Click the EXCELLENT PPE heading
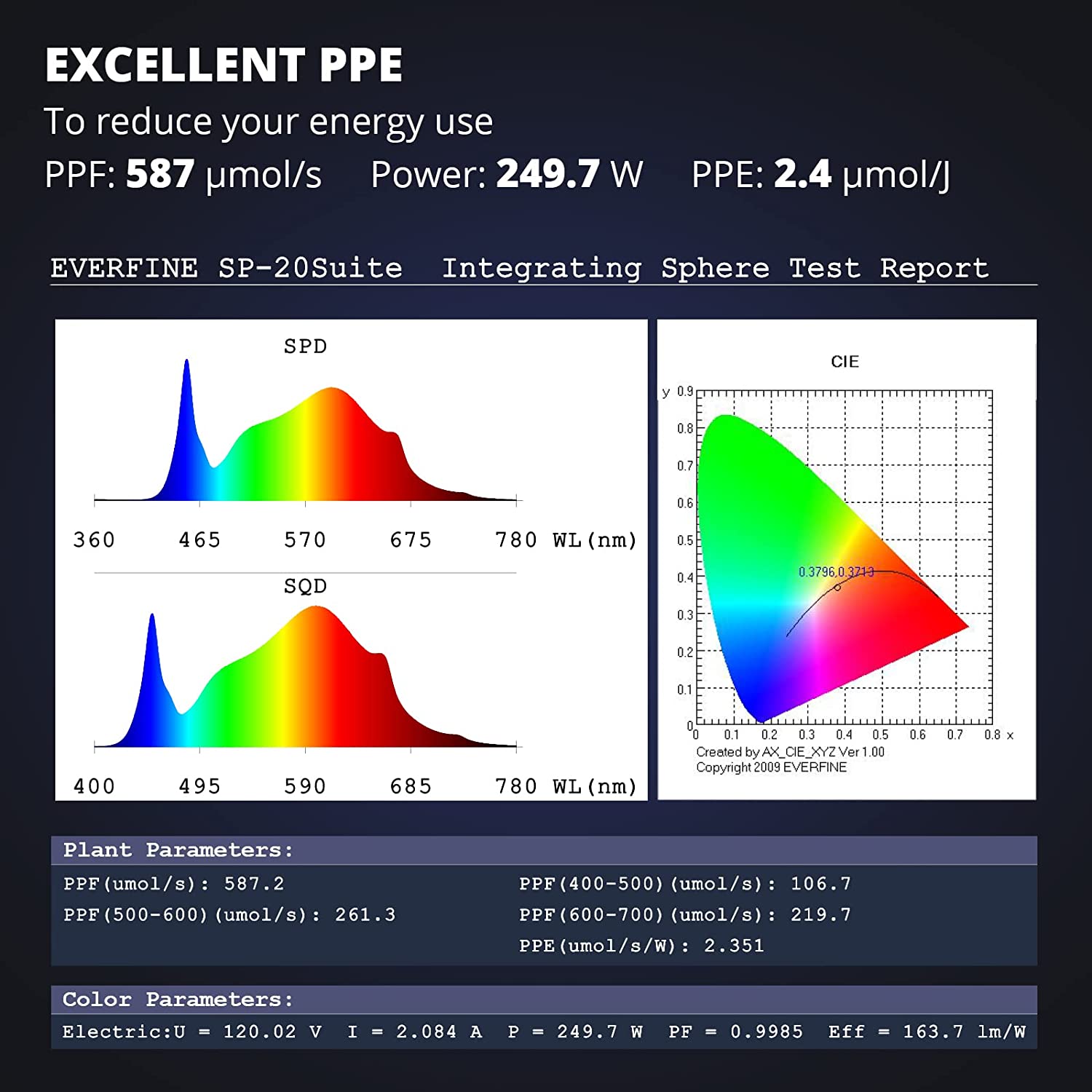The height and width of the screenshot is (1092, 1092). 223,66
